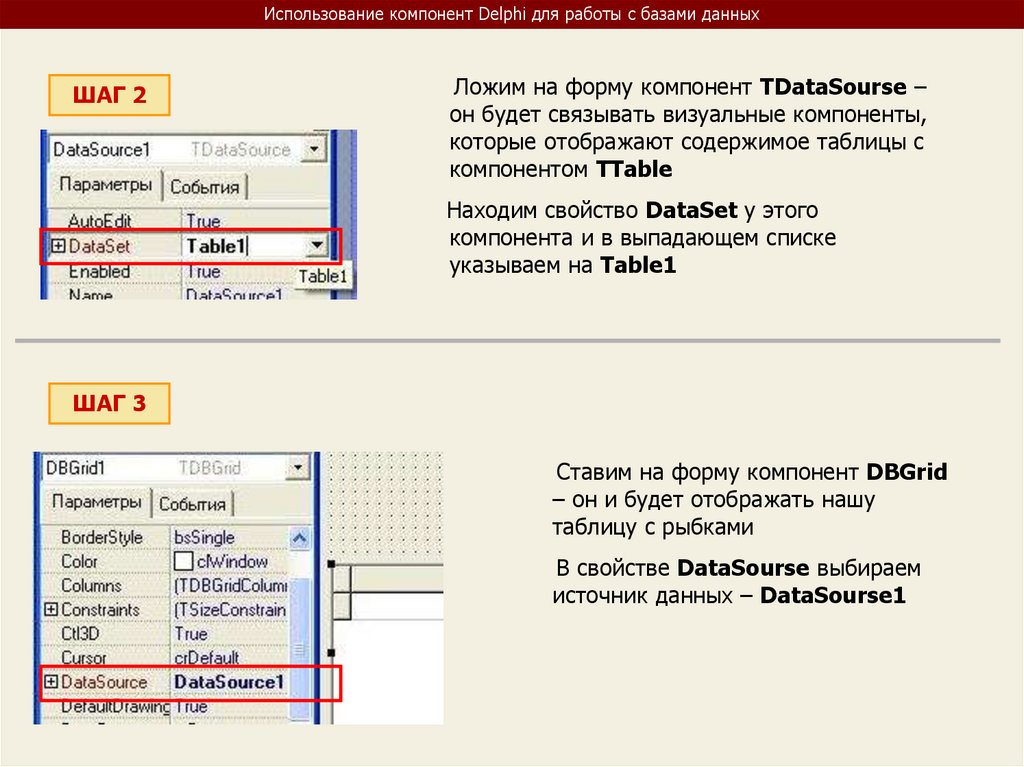Click the DataSource1 value of DataSource property
This screenshot has width=1024, height=767.
[x=229, y=682]
